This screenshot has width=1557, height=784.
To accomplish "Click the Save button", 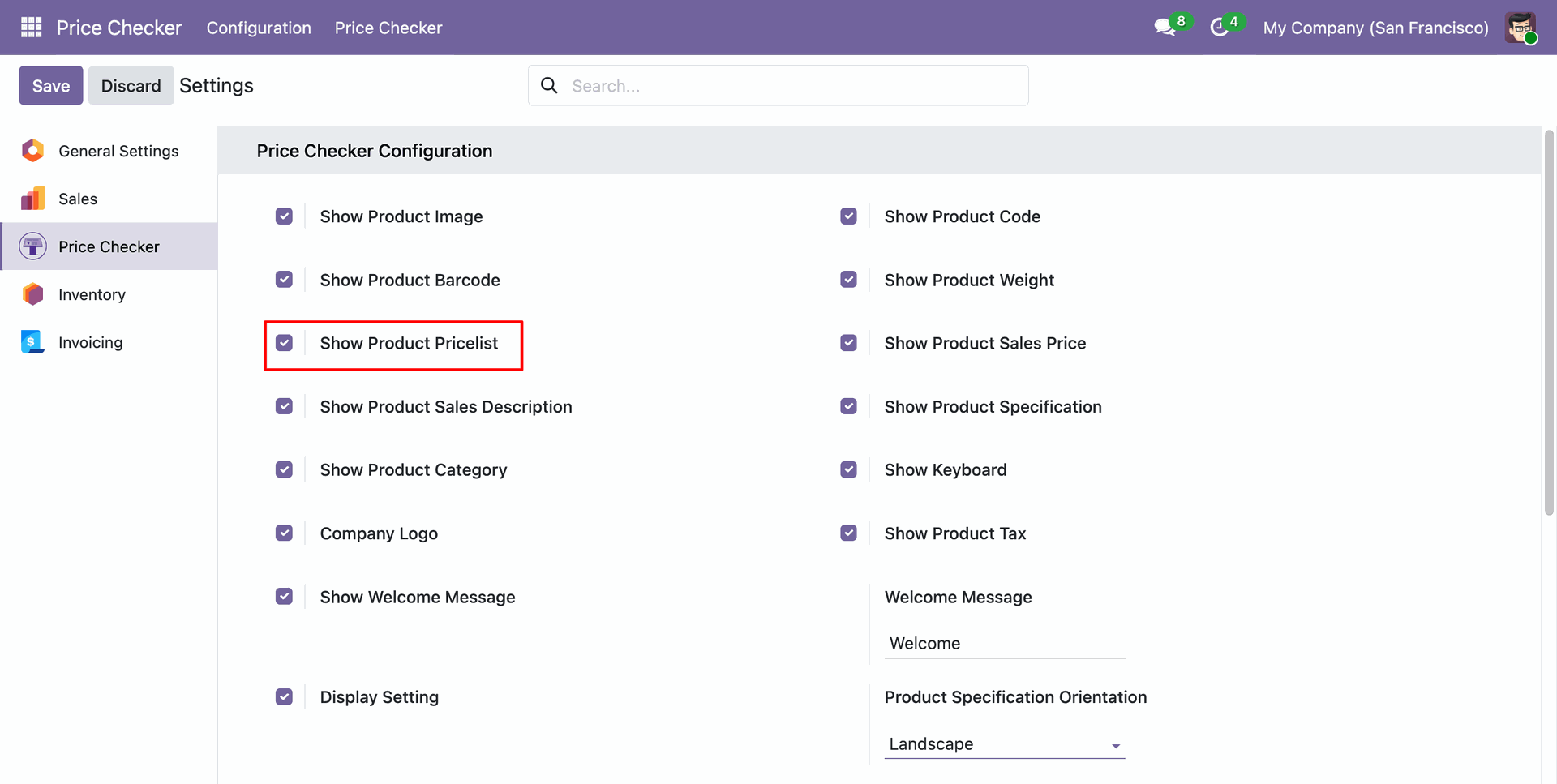I will click(51, 86).
